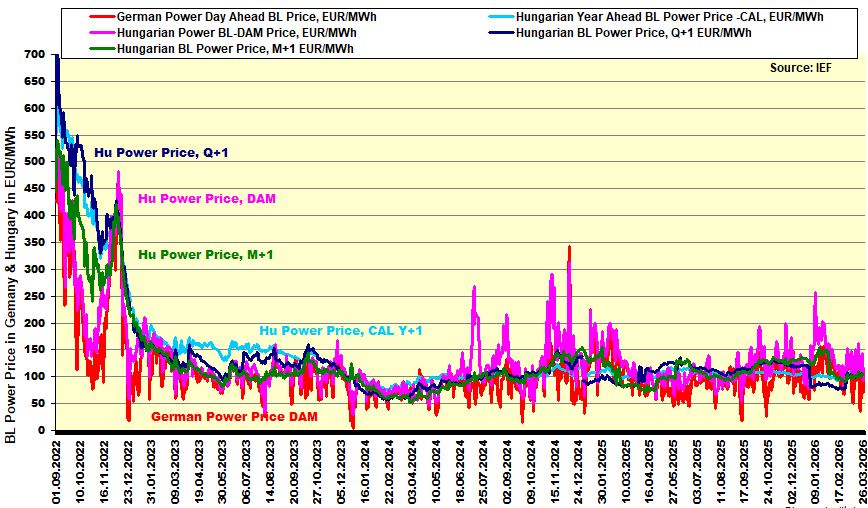This screenshot has width=868, height=508.
Task: Select the 'Hu Power Price, DAM' annotation
Action: 206,199
